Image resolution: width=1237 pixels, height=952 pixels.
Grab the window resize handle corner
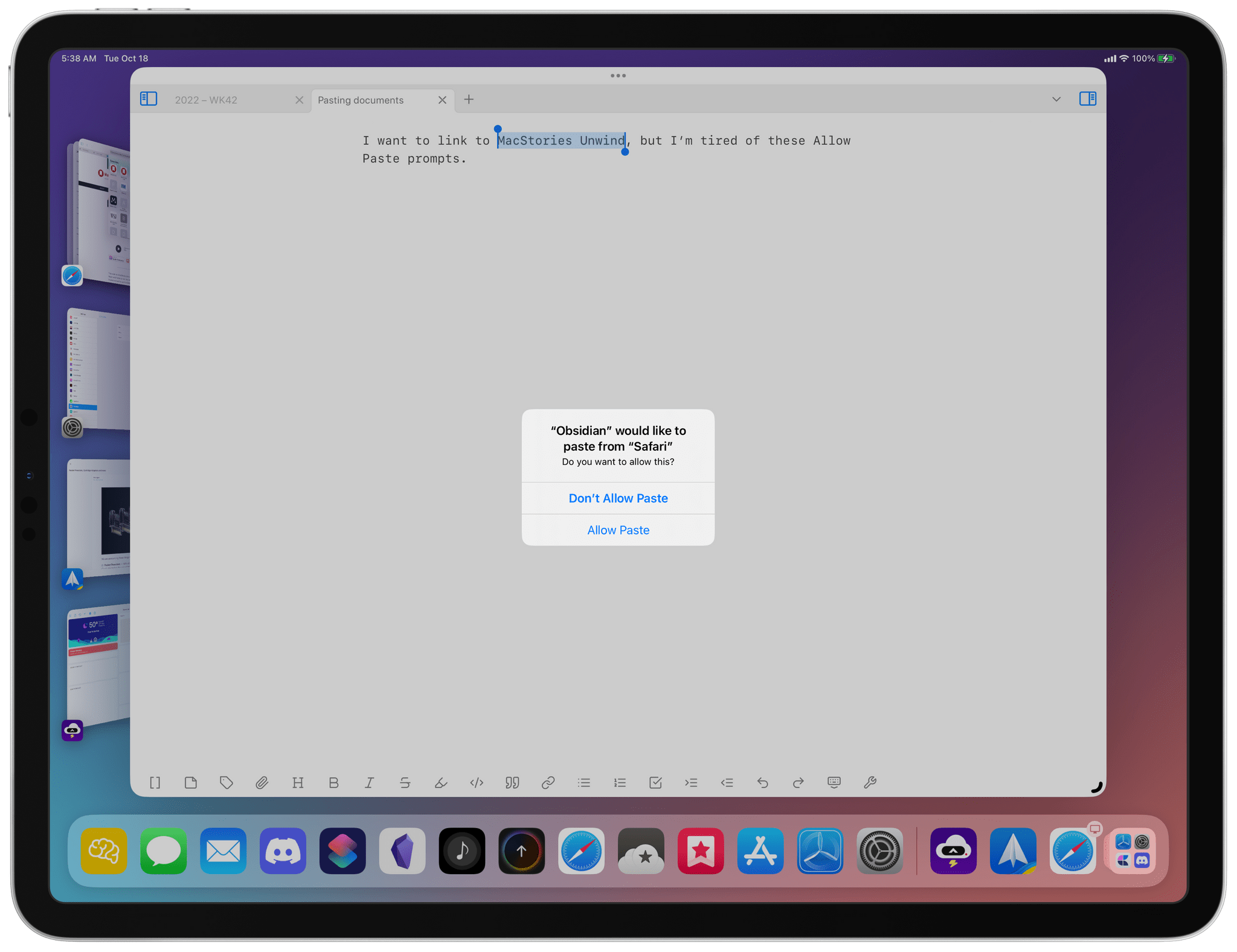coord(1097,787)
